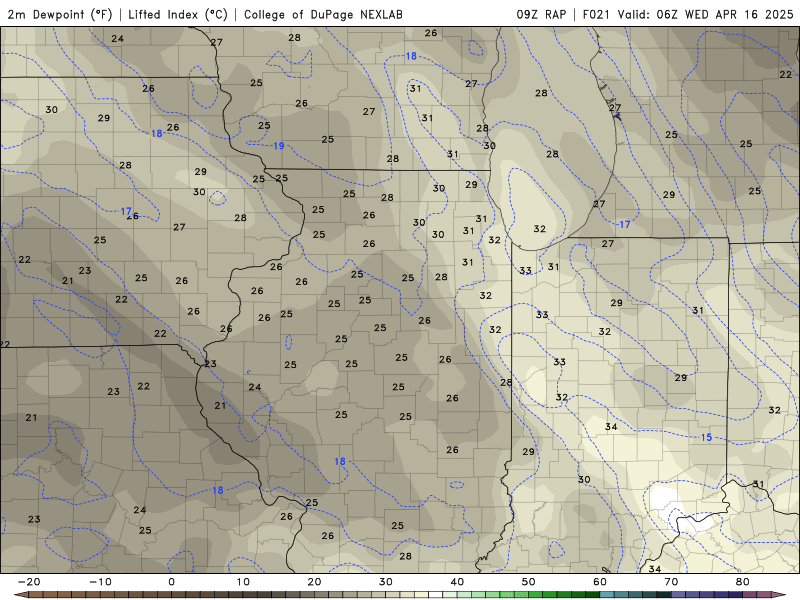The width and height of the screenshot is (800, 600).
Task: Click the 60 tick label on the color bar
Action: (x=600, y=582)
